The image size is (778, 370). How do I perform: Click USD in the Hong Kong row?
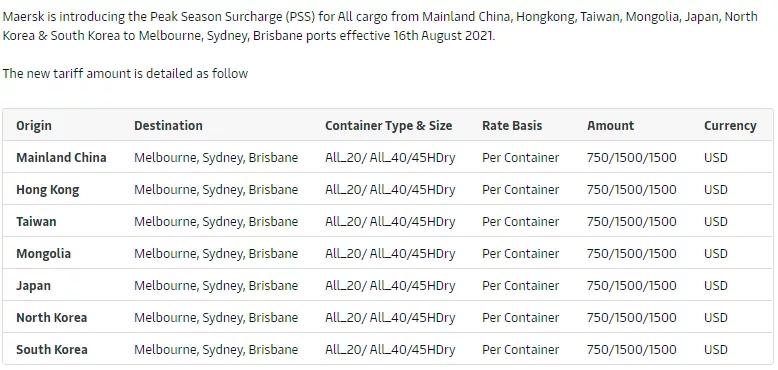click(x=715, y=190)
